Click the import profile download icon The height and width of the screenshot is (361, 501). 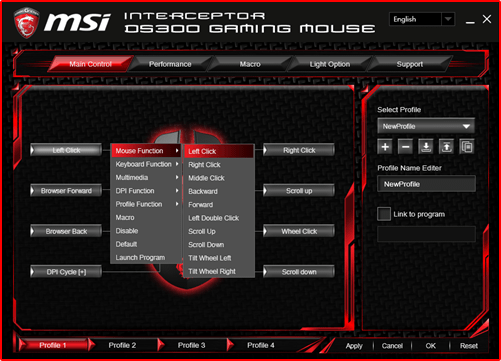pos(426,147)
